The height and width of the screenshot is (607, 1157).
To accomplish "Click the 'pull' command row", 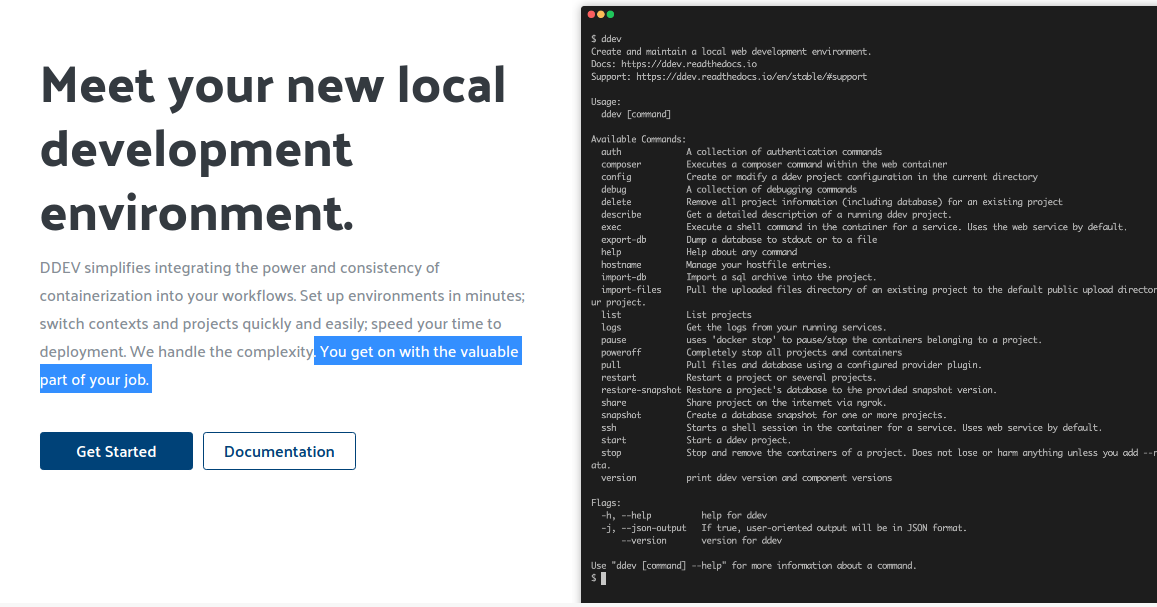I will (x=791, y=364).
